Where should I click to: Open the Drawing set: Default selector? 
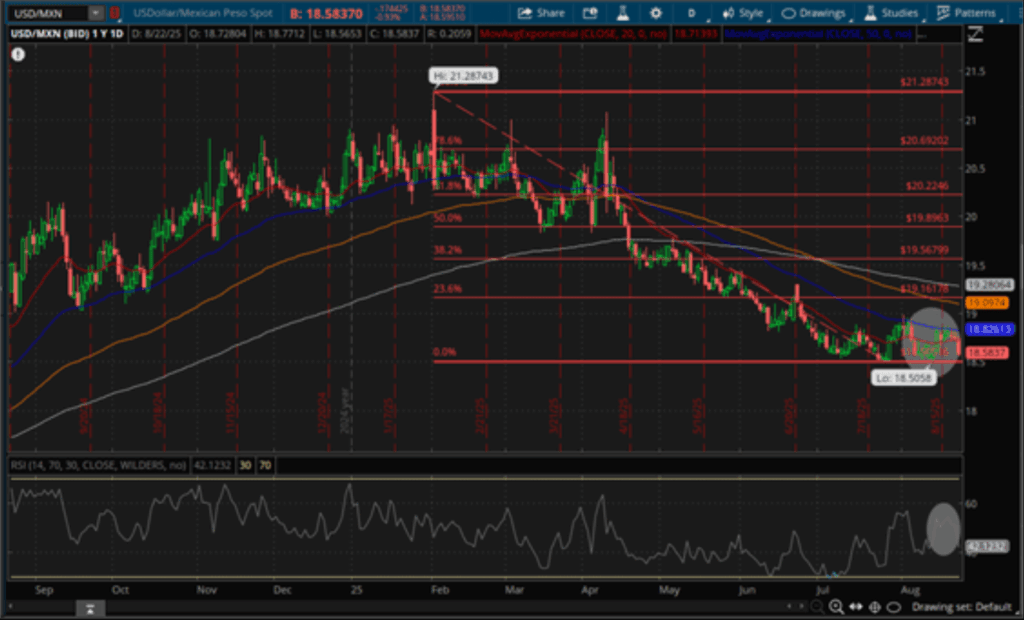[959, 607]
